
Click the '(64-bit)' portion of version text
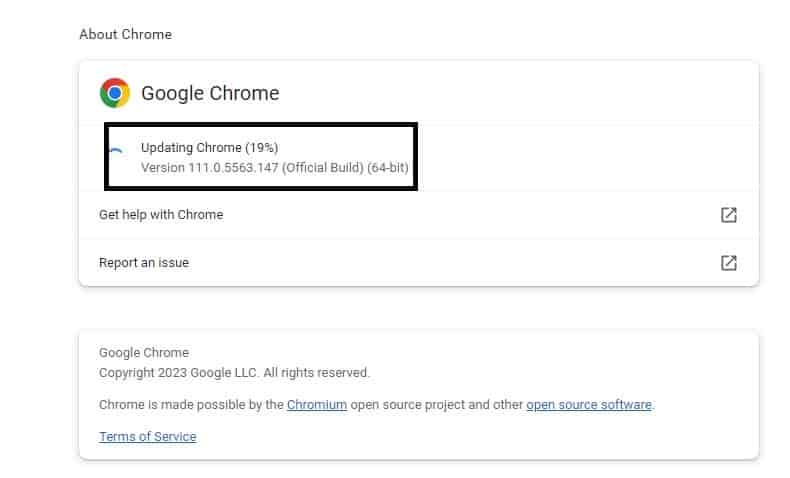[x=387, y=168]
